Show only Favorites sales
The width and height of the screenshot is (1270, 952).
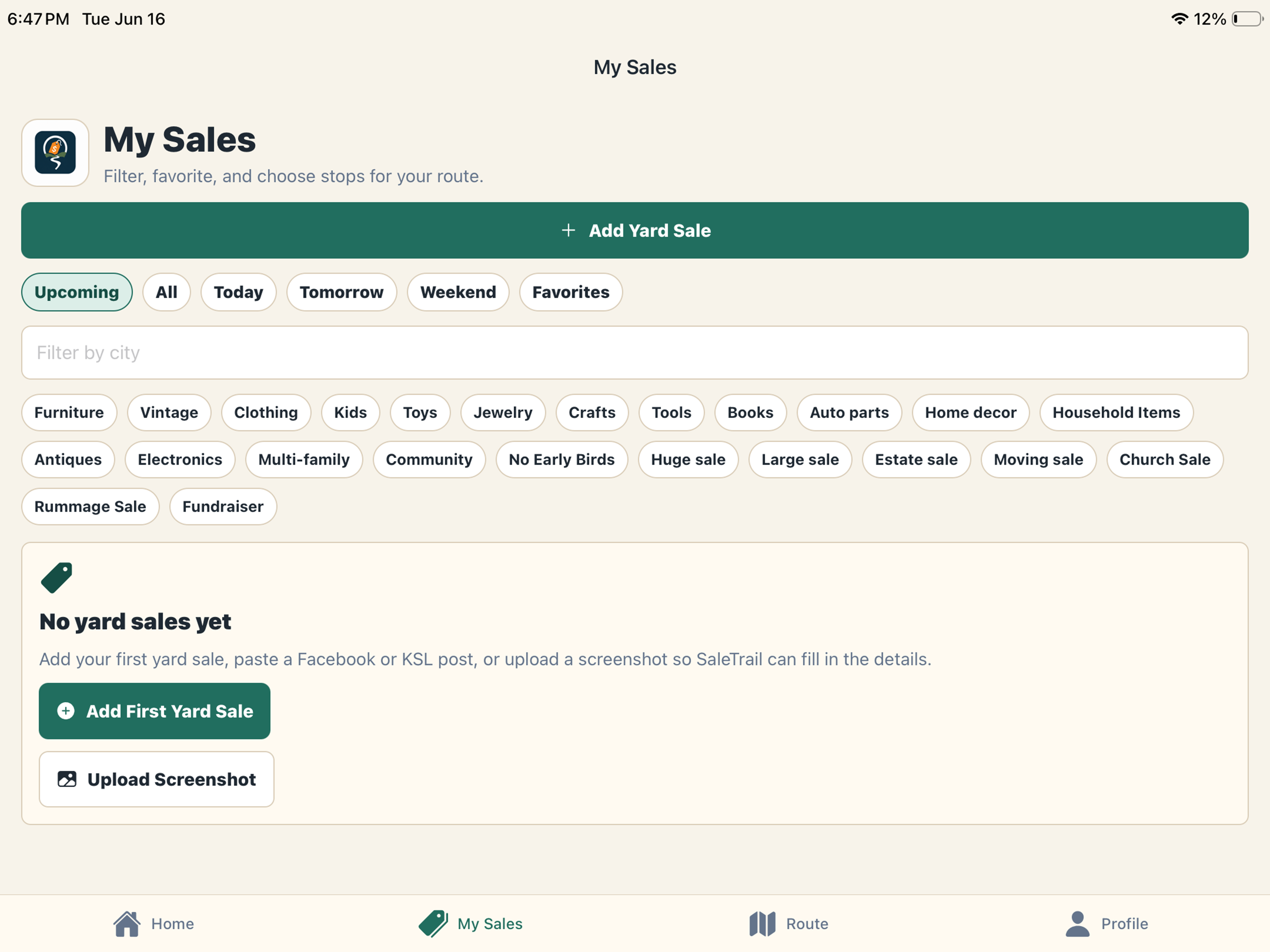571,291
